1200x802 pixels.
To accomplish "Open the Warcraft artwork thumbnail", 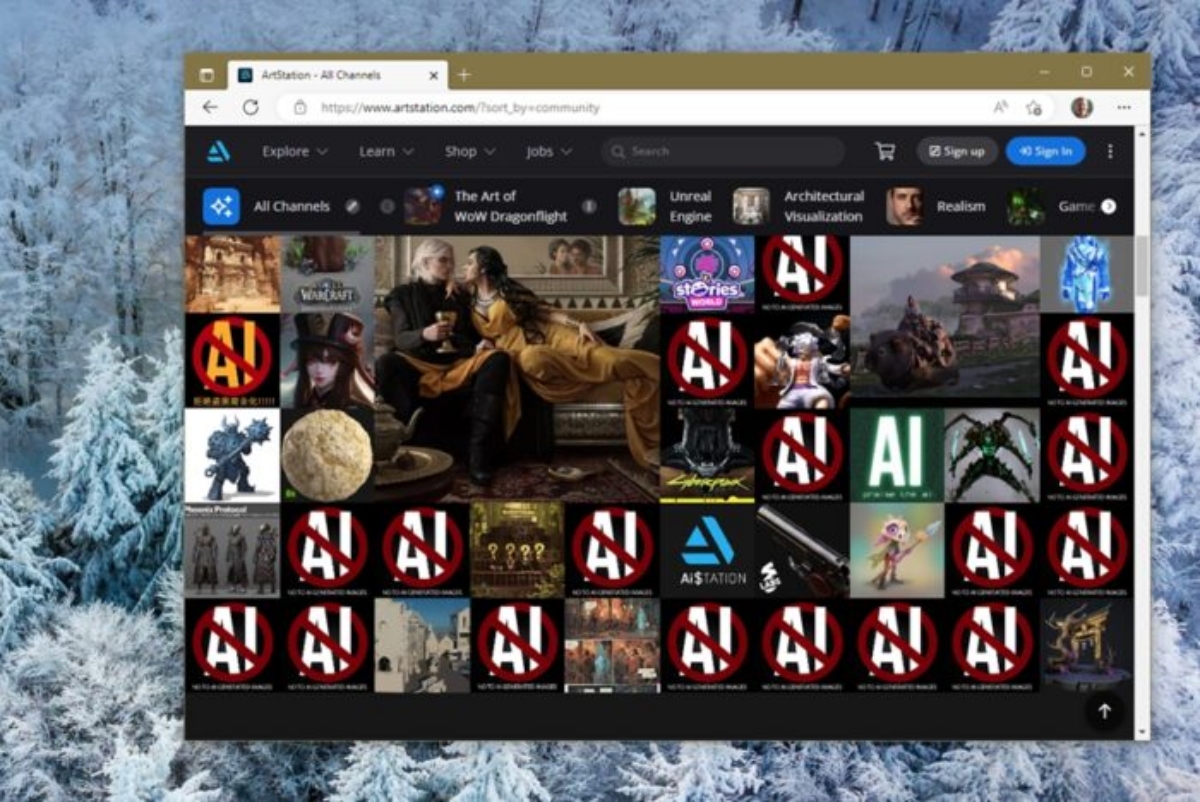I will (x=327, y=273).
